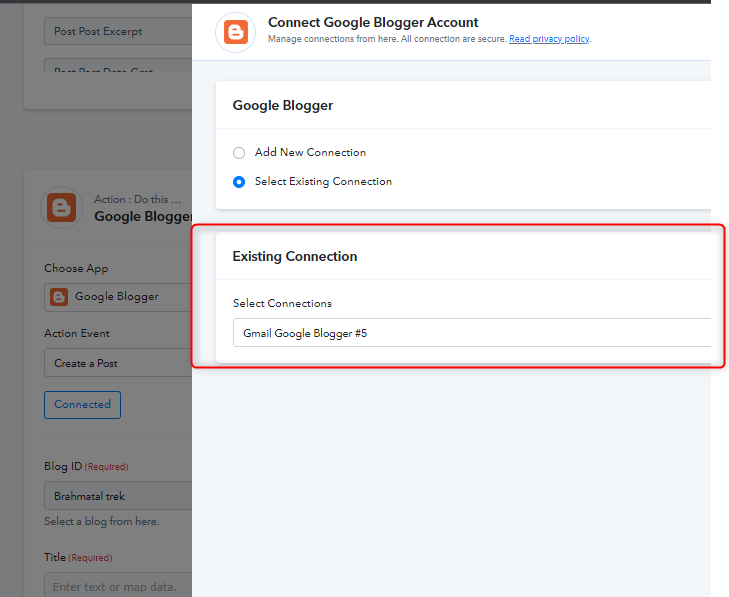Open the Read privacy policy link
The height and width of the screenshot is (597, 729).
pos(549,39)
